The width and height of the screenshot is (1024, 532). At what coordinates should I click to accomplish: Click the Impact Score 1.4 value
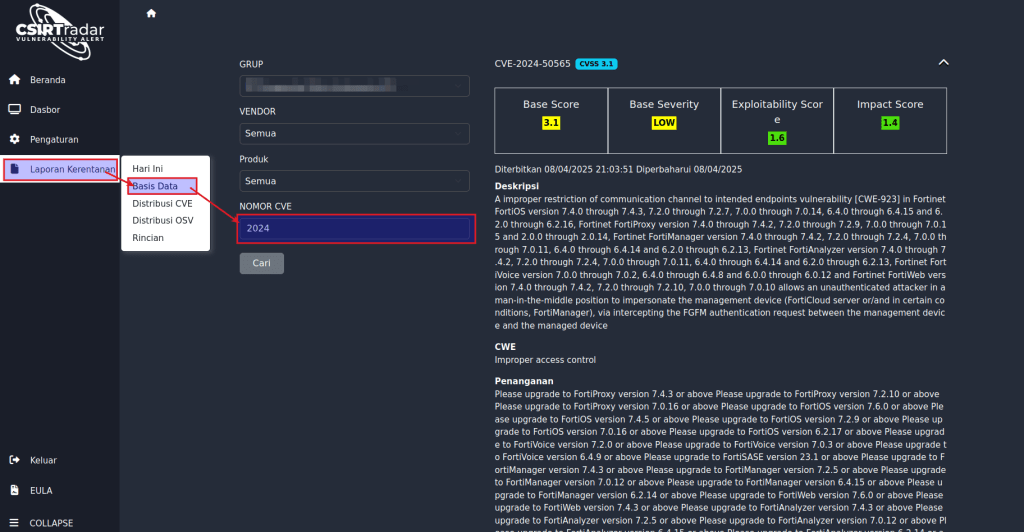(889, 123)
